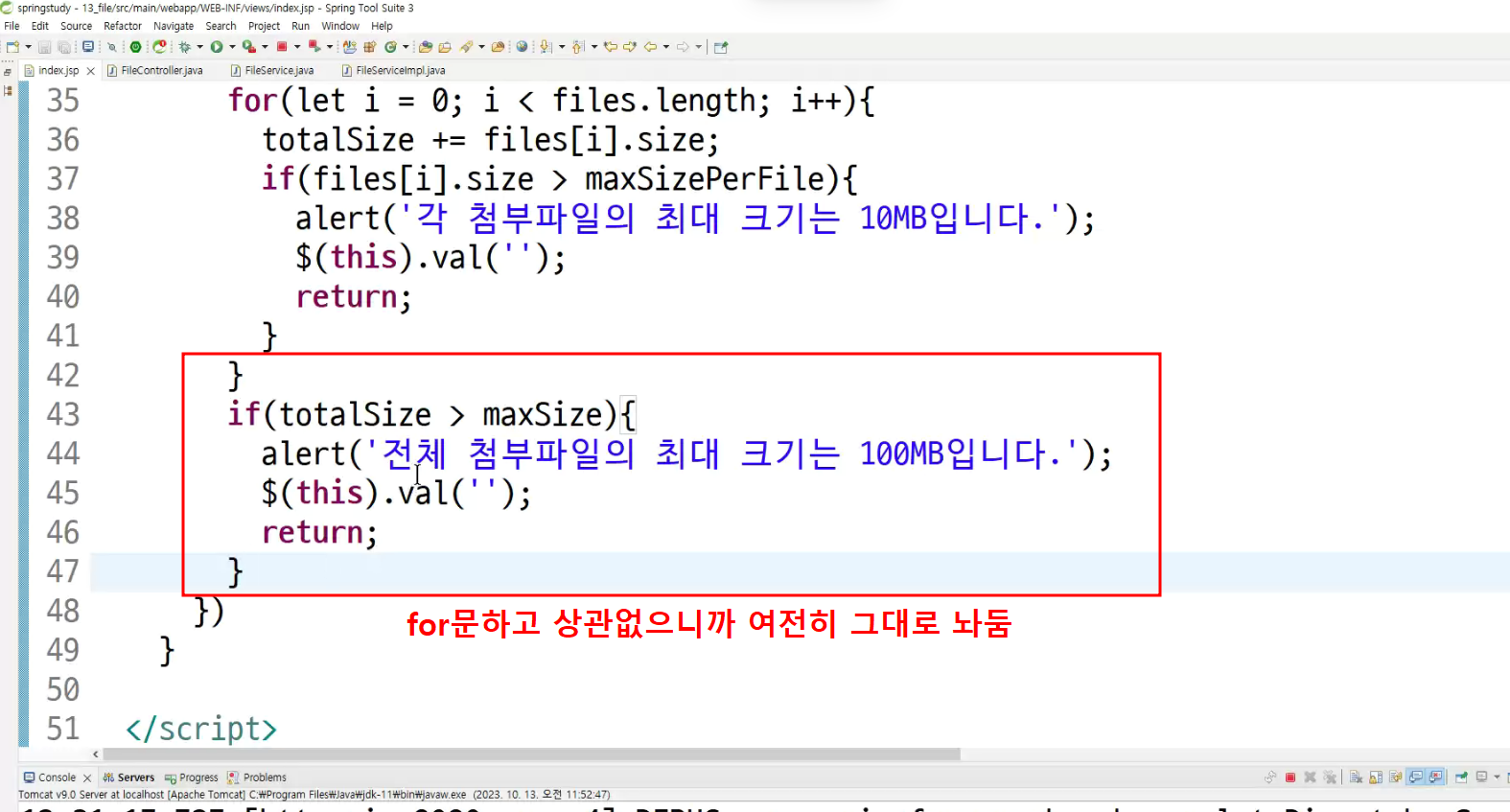Run the application with the green play icon

click(217, 47)
